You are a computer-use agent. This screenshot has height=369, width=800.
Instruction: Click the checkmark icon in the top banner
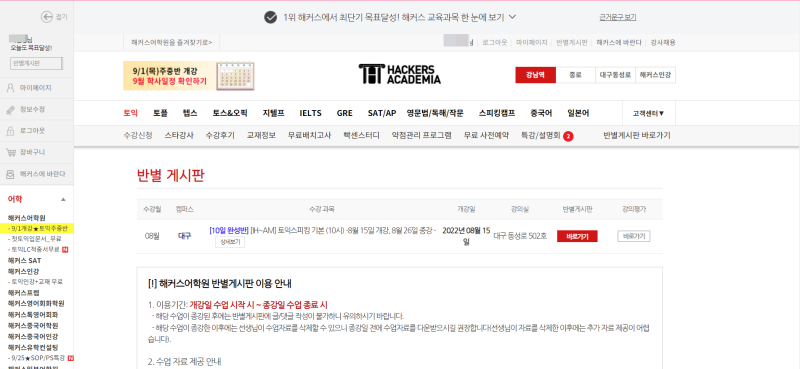point(270,17)
